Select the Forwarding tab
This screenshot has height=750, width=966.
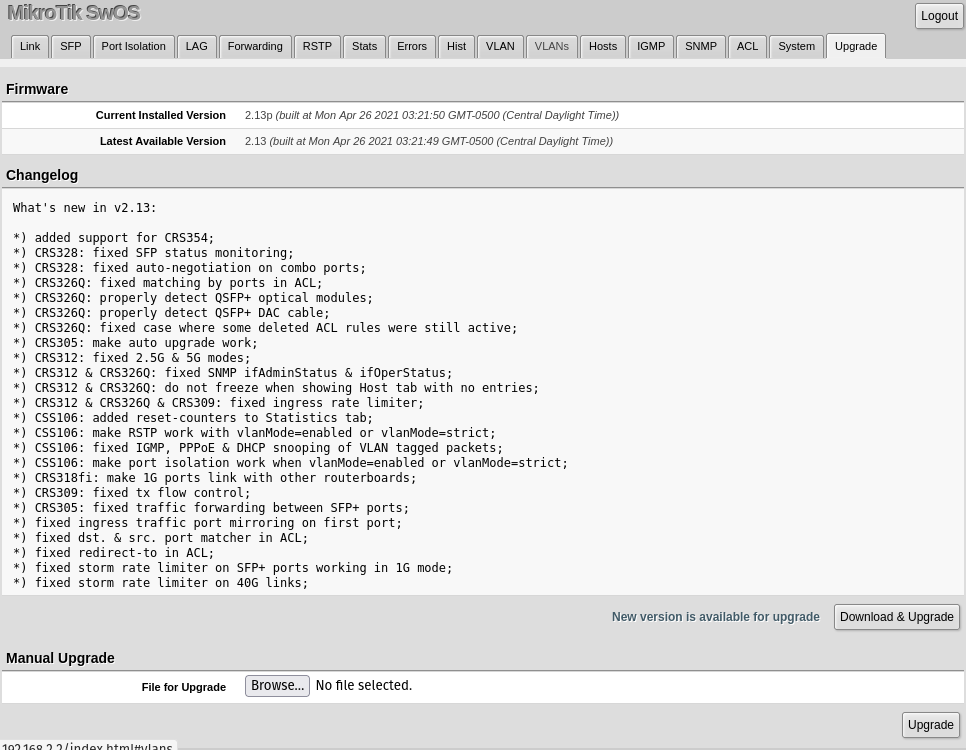pyautogui.click(x=255, y=46)
